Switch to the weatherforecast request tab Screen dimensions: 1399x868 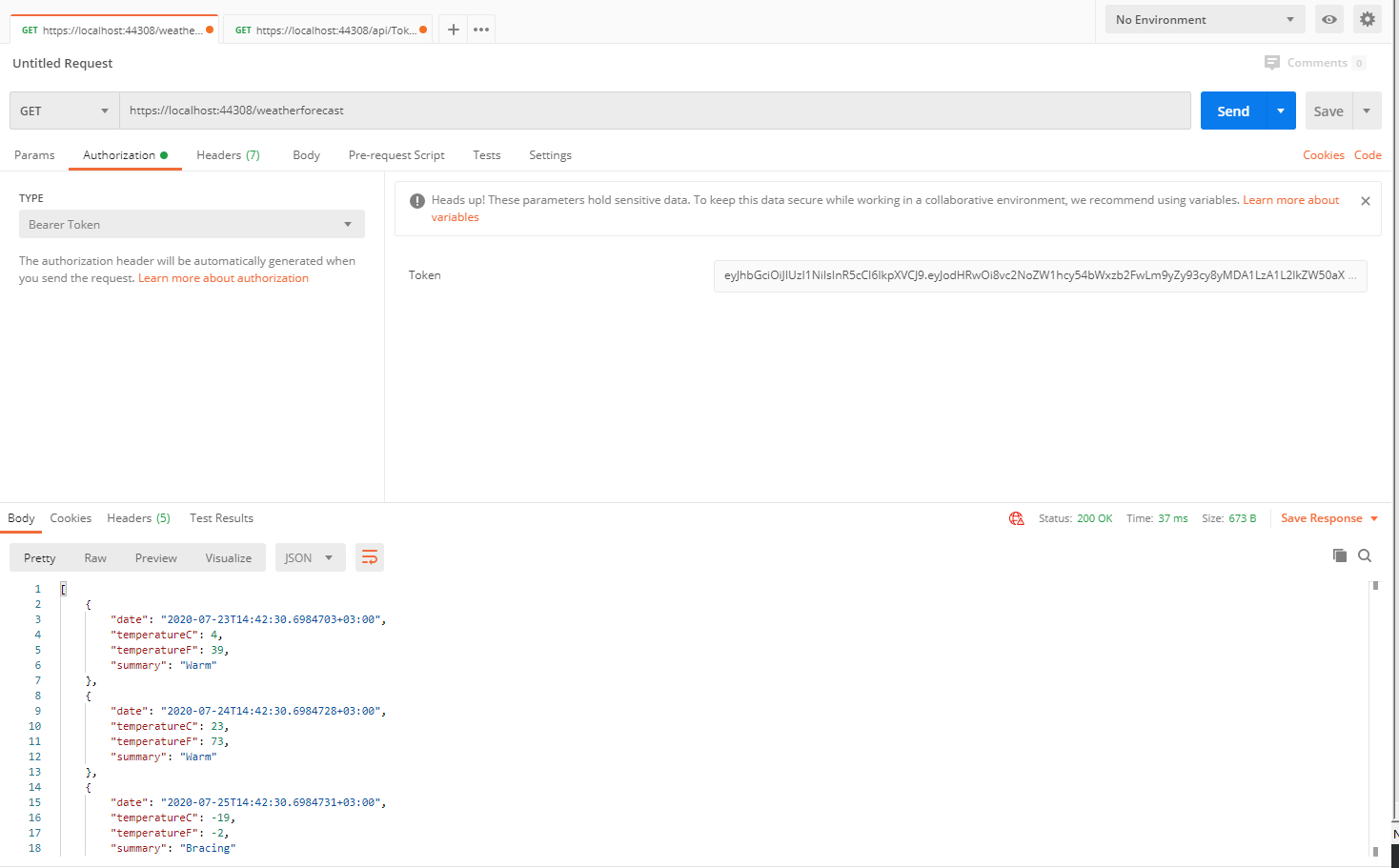pyautogui.click(x=114, y=30)
